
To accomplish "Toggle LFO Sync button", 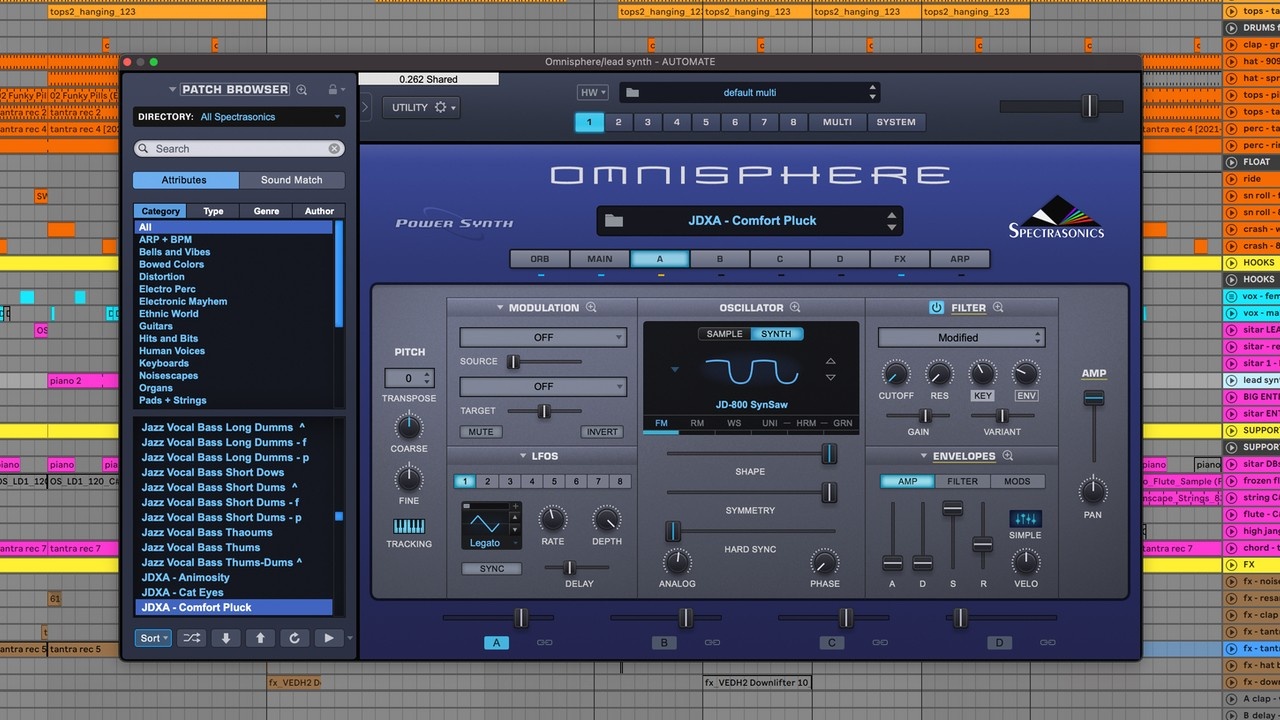I will pos(492,569).
